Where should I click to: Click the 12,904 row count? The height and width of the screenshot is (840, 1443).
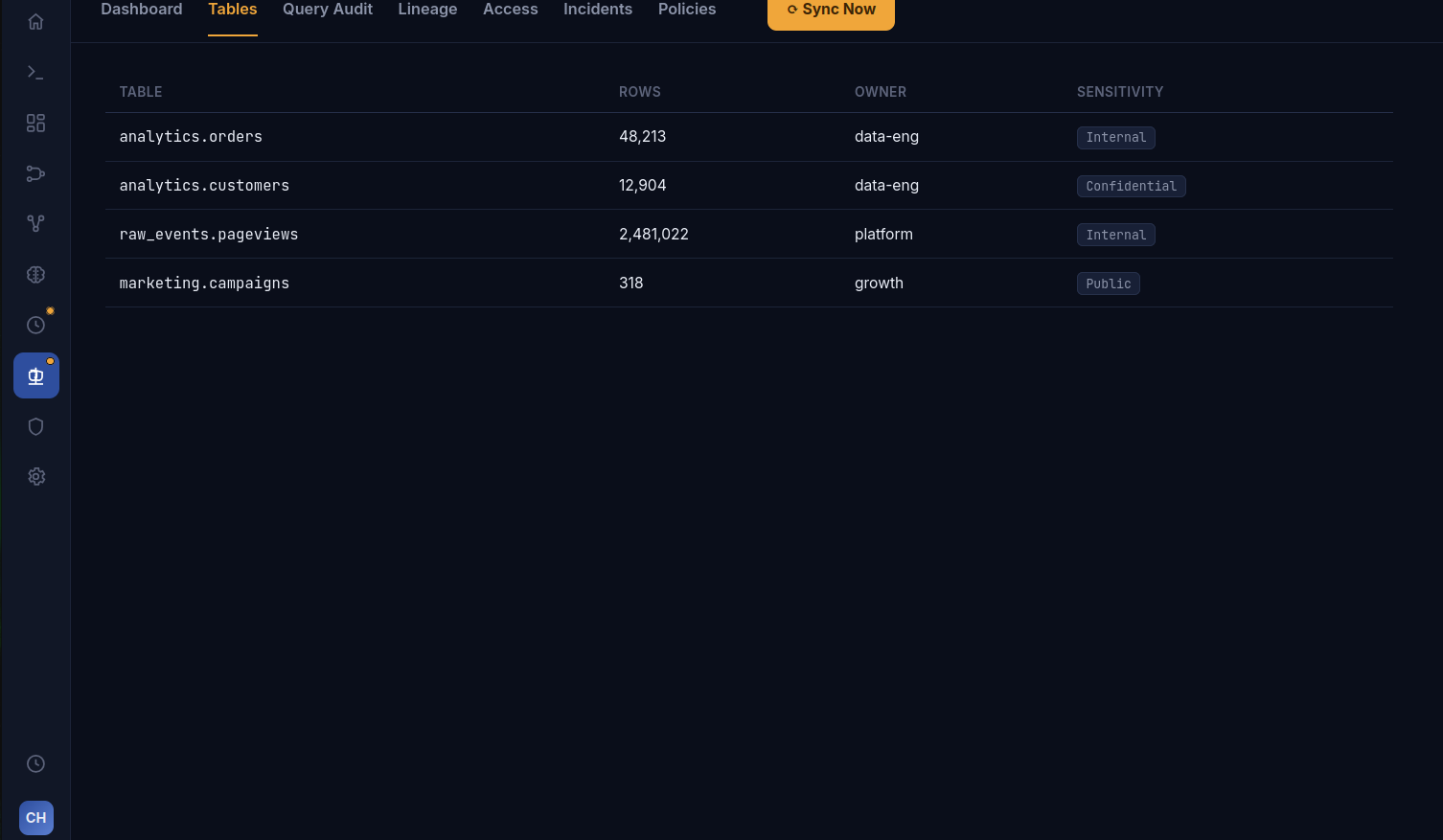(x=642, y=186)
